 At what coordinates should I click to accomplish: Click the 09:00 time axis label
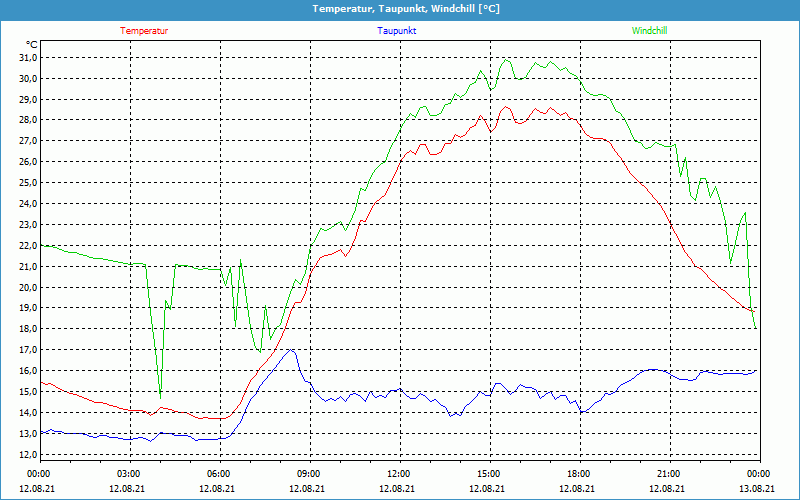click(310, 474)
